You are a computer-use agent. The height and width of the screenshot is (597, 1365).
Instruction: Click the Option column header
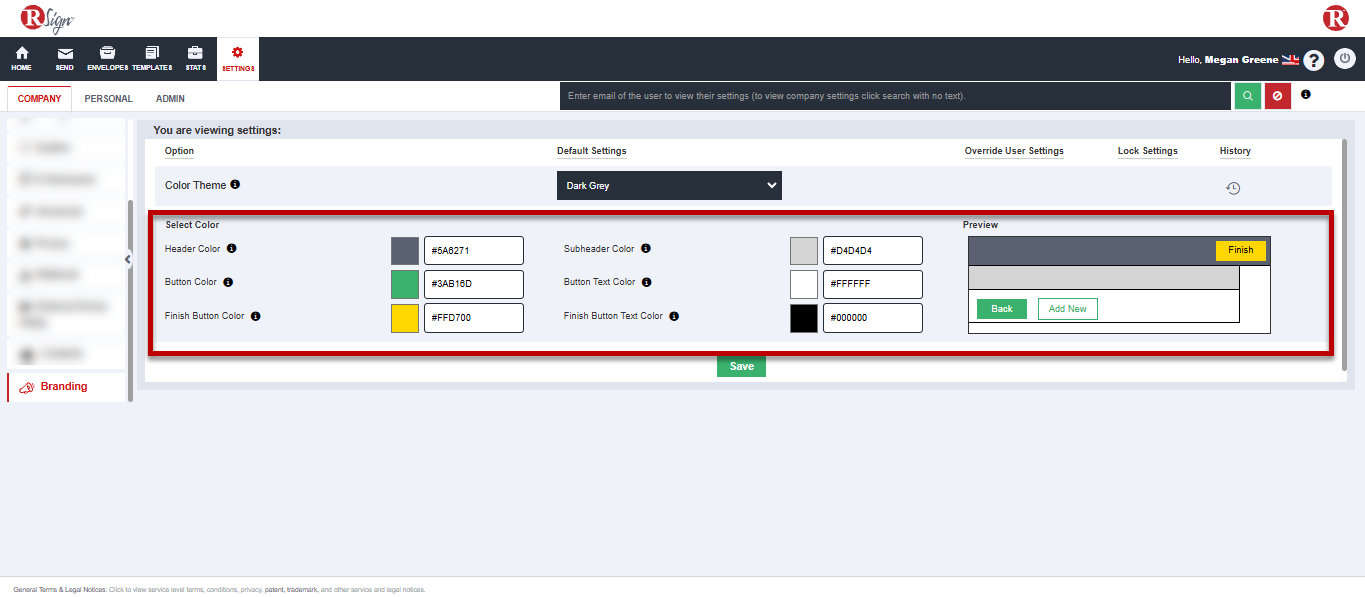coord(180,151)
